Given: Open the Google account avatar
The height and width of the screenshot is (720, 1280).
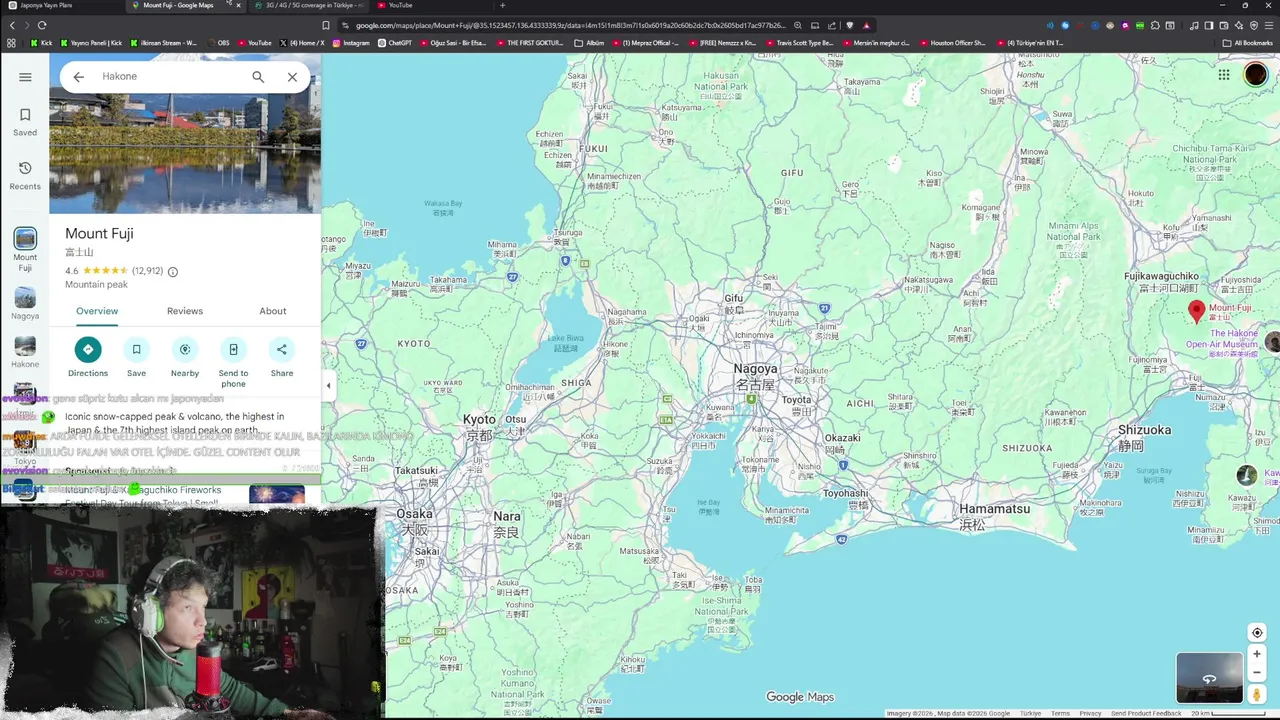Looking at the screenshot, I should 1256,75.
